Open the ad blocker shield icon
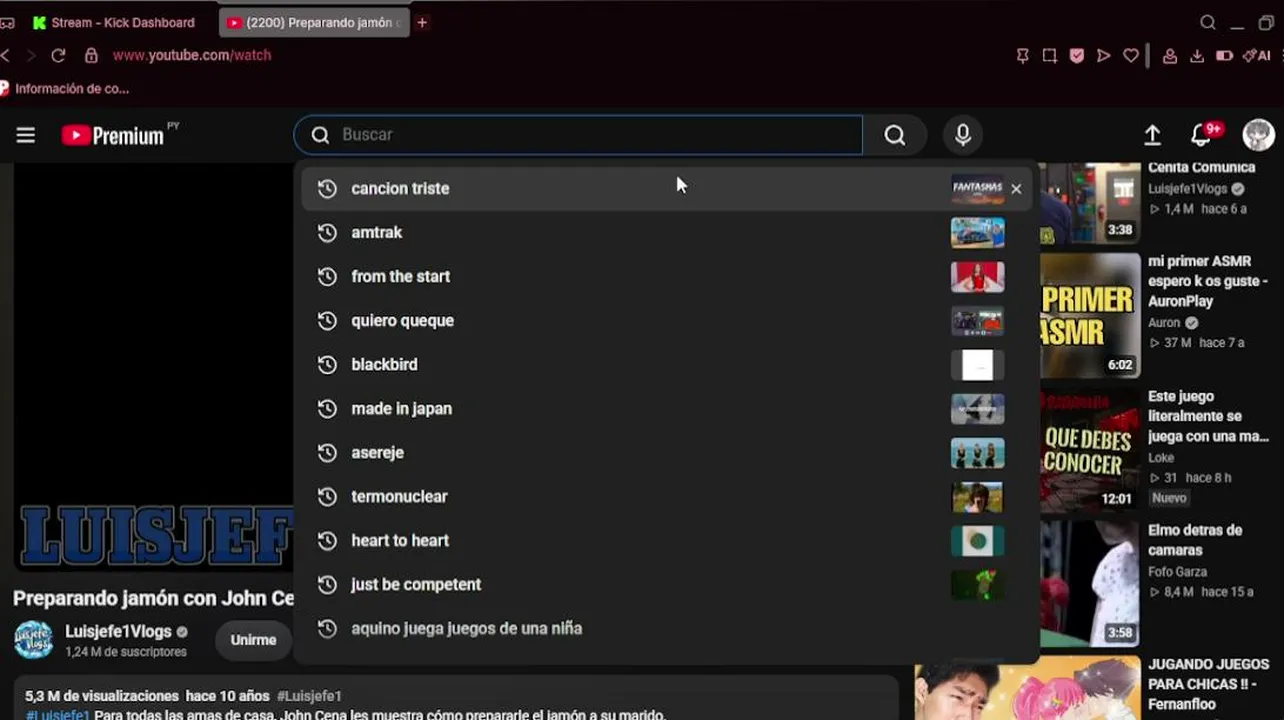Viewport: 1284px width, 720px height. pos(1077,56)
